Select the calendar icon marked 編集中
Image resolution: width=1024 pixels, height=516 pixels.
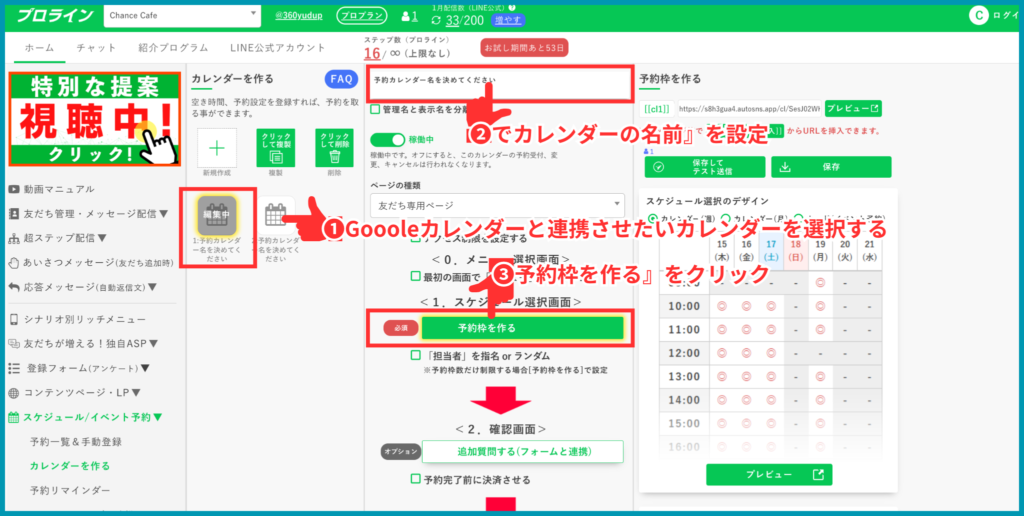216,215
